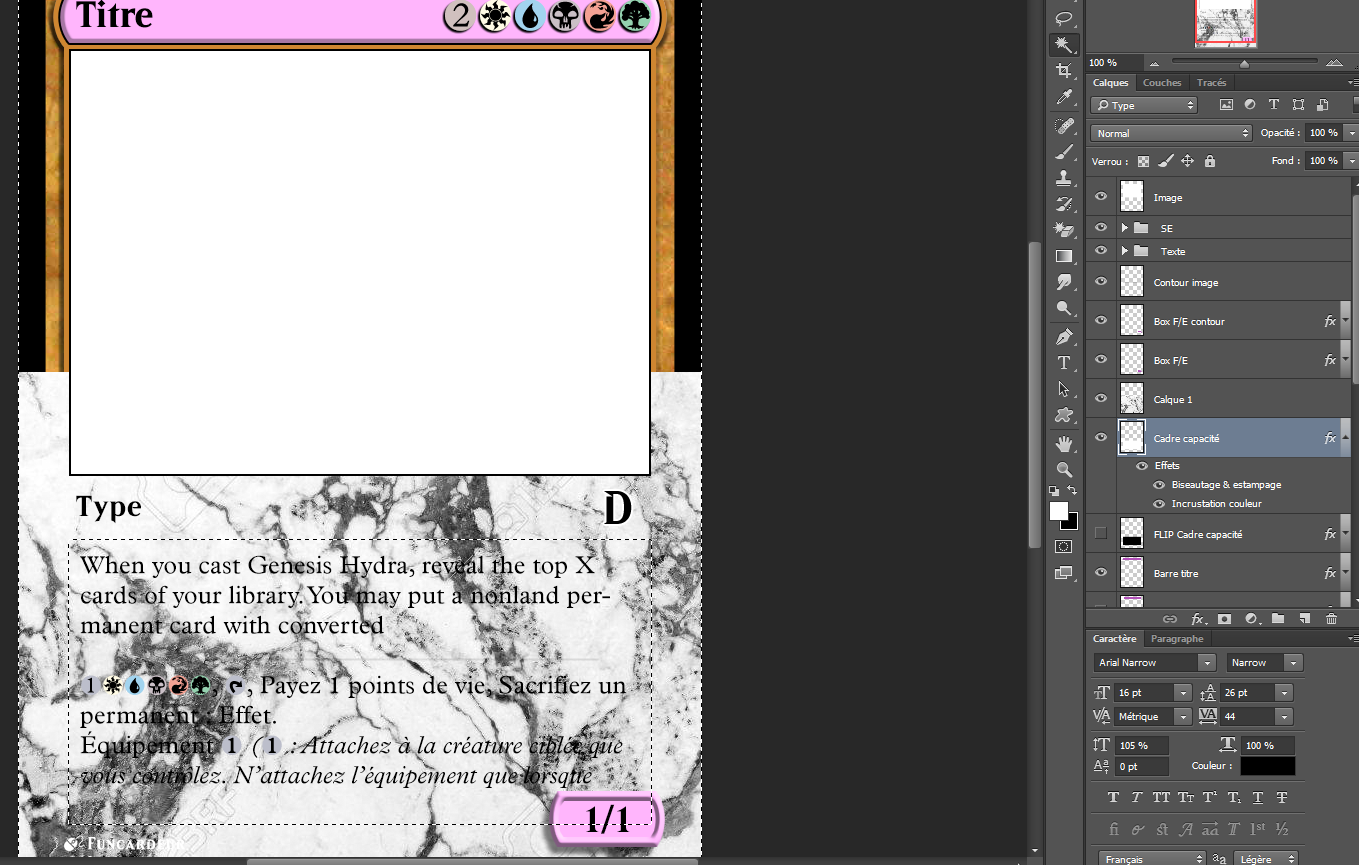The width and height of the screenshot is (1359, 865).
Task: Select the Eraser tool
Action: [x=1064, y=230]
